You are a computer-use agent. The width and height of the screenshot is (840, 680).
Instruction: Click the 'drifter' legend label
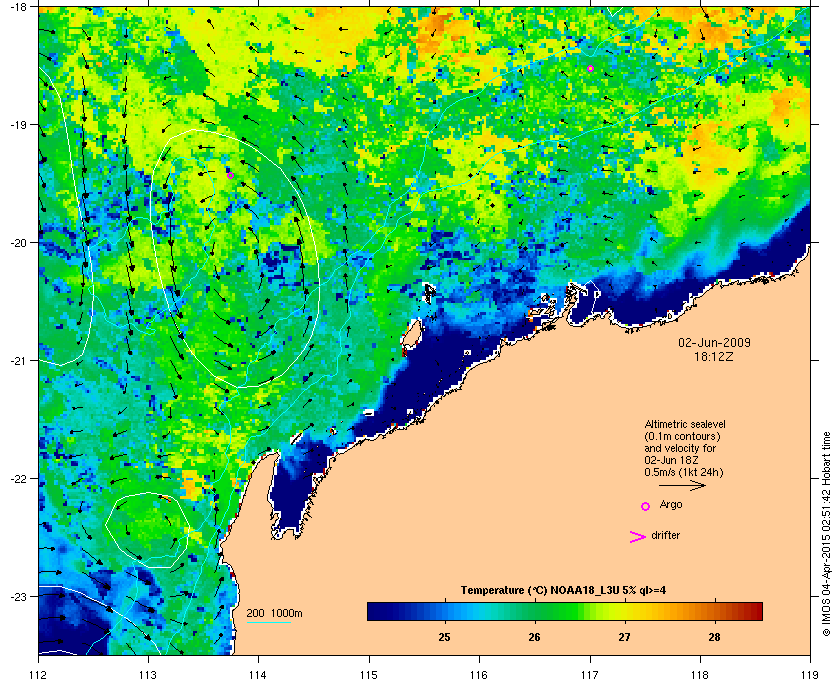coord(665,535)
